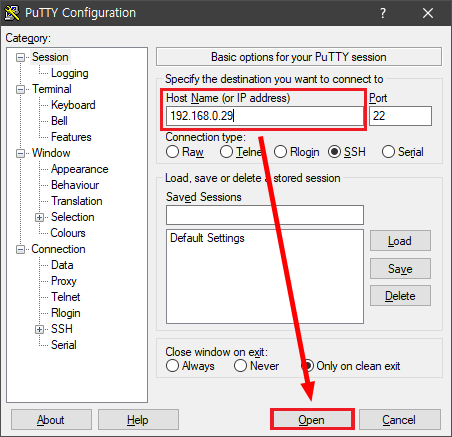Open the Logging category
This screenshot has height=437, width=452.
click(x=70, y=73)
